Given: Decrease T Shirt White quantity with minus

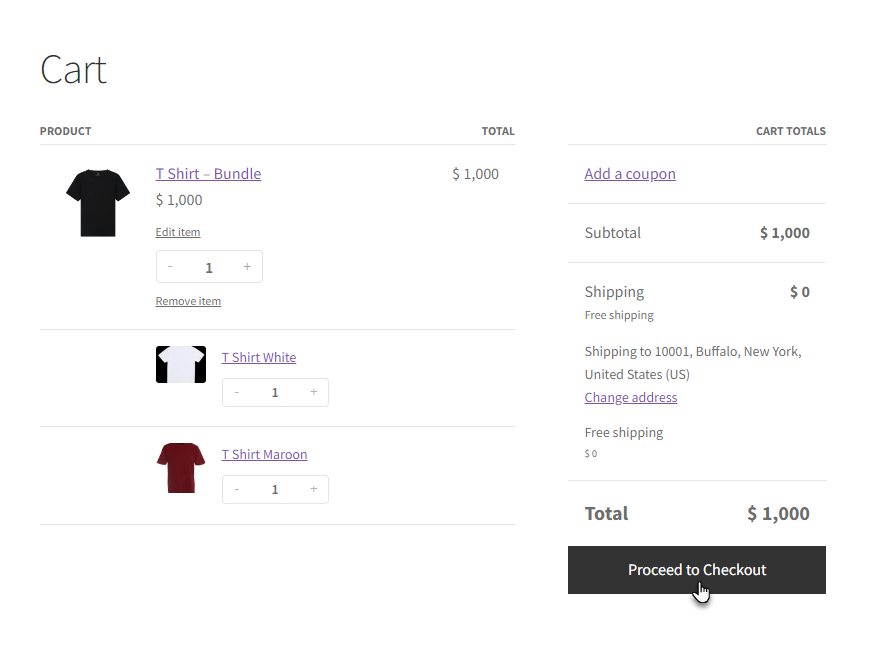Looking at the screenshot, I should [x=236, y=392].
